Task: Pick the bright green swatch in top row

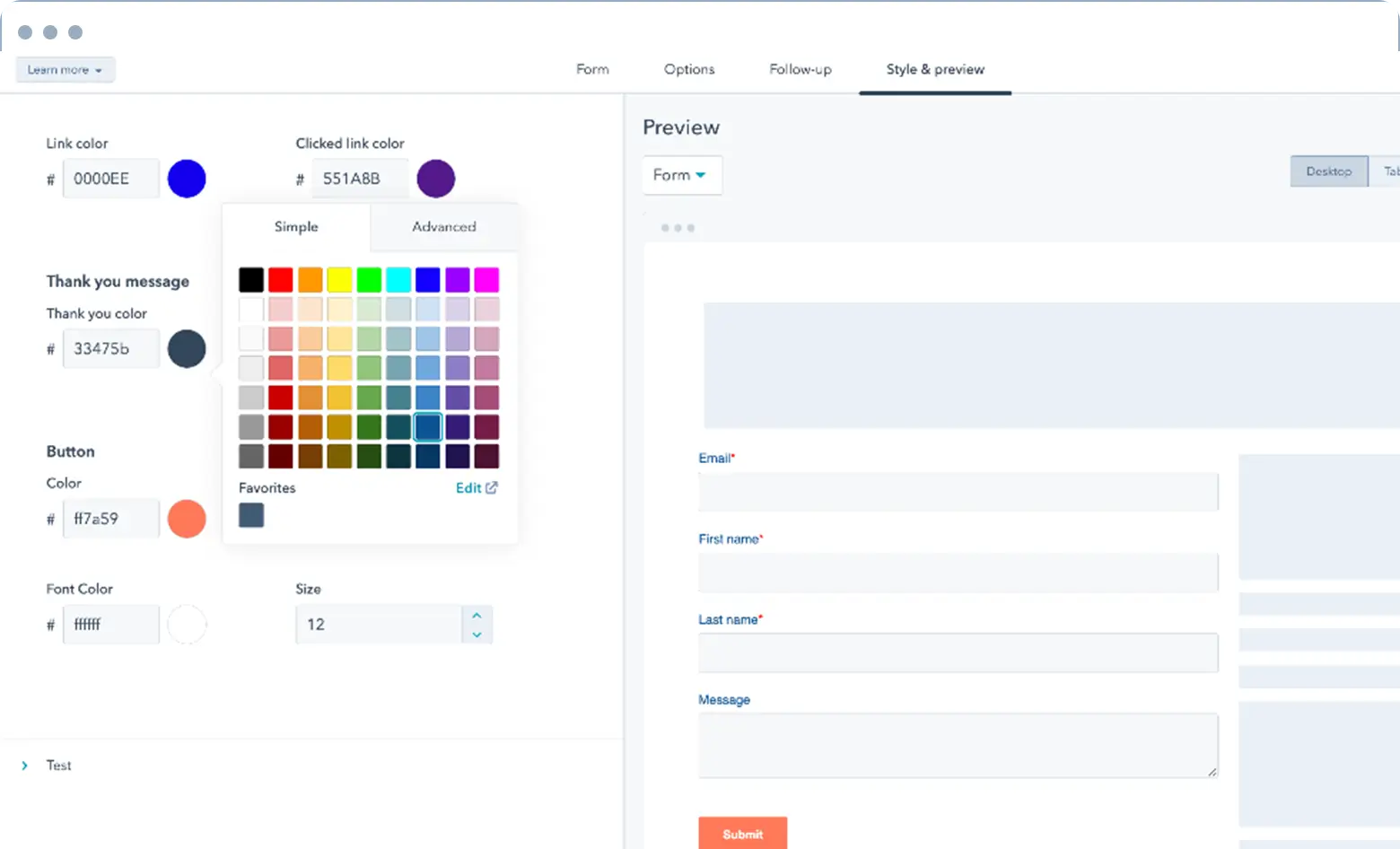Action: pyautogui.click(x=369, y=280)
